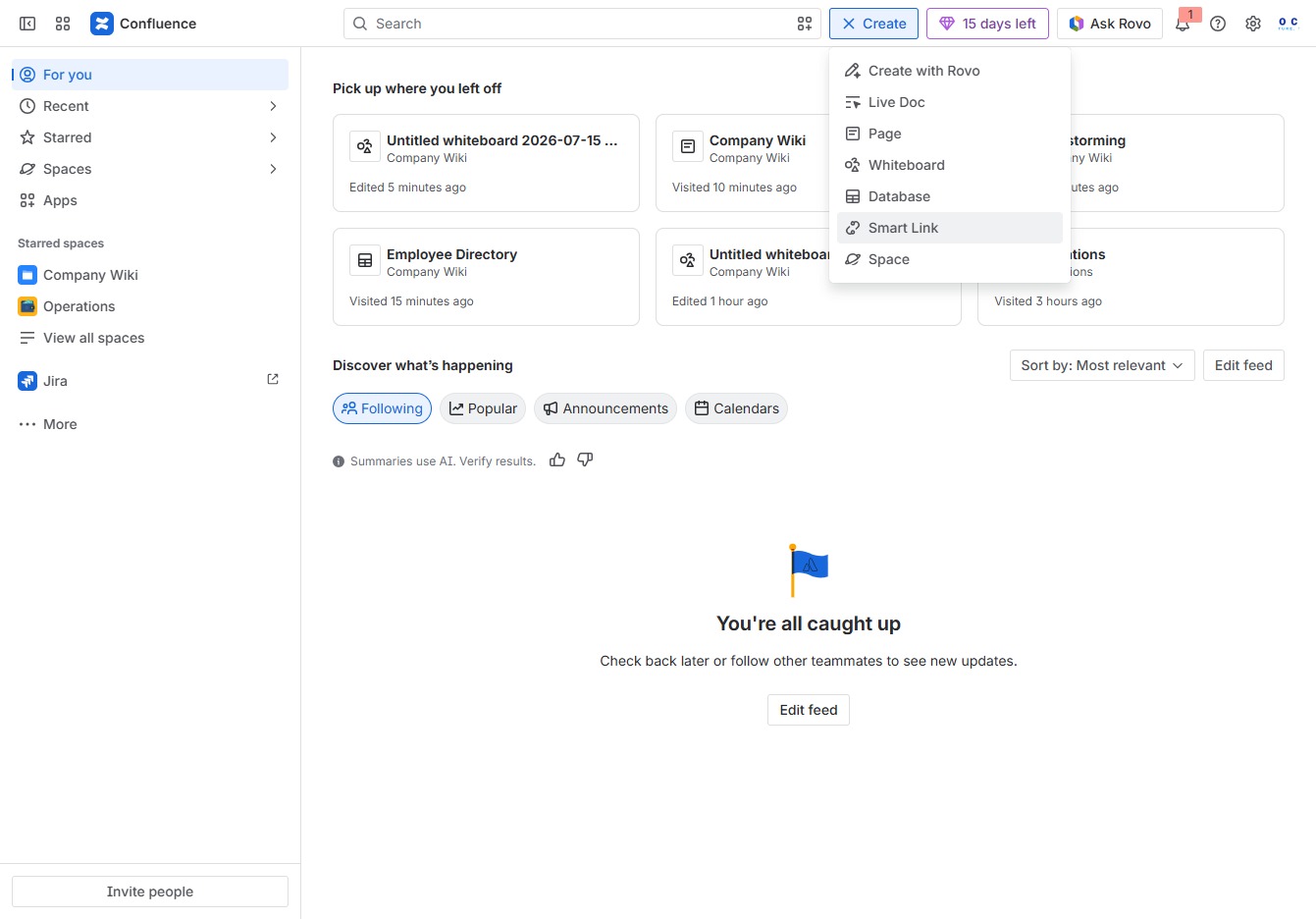Viewport: 1316px width, 919px height.
Task: Open the user profile avatar
Action: click(1288, 24)
